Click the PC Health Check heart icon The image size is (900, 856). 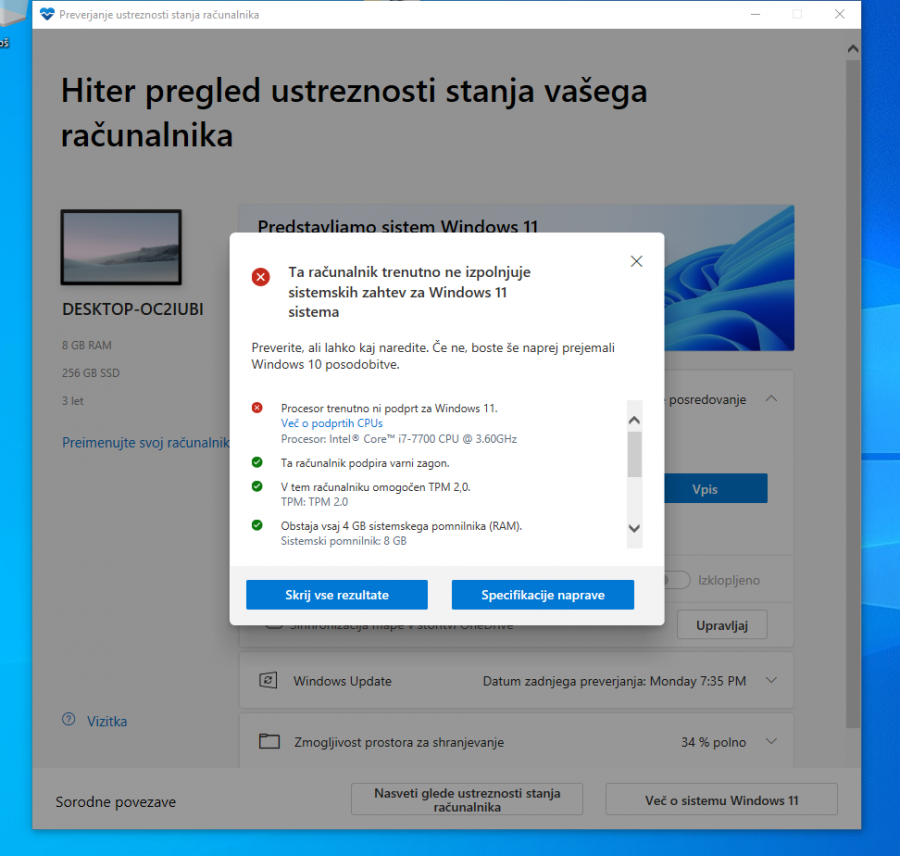tap(47, 14)
